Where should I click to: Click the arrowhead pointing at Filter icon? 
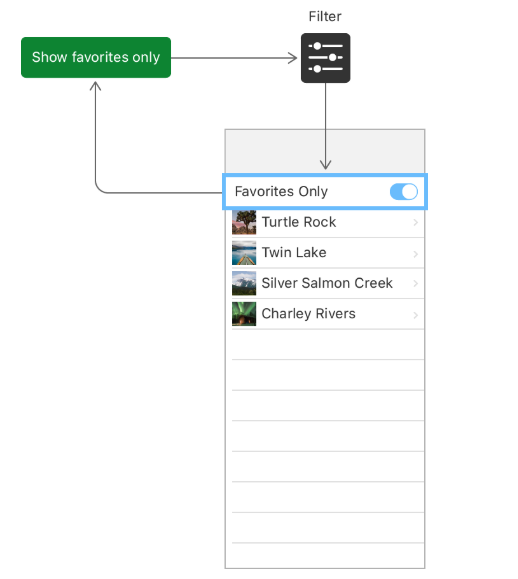click(293, 58)
